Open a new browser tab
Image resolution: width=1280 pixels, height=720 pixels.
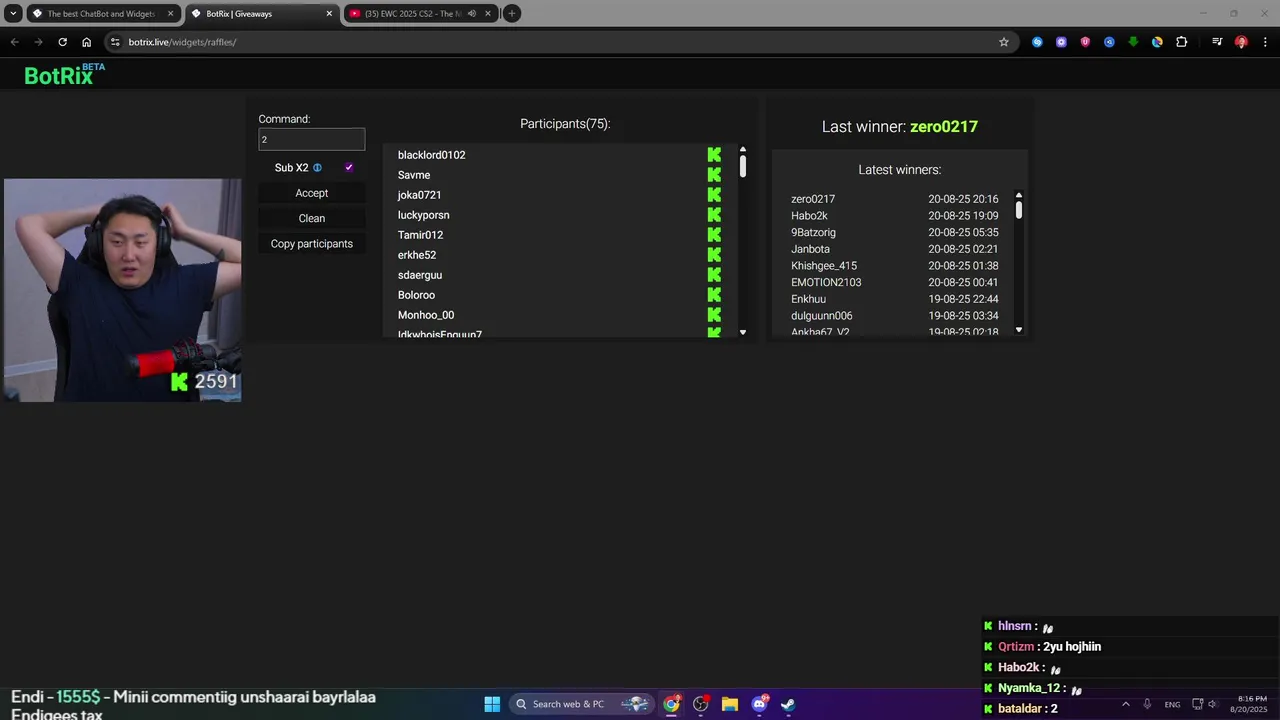512,14
